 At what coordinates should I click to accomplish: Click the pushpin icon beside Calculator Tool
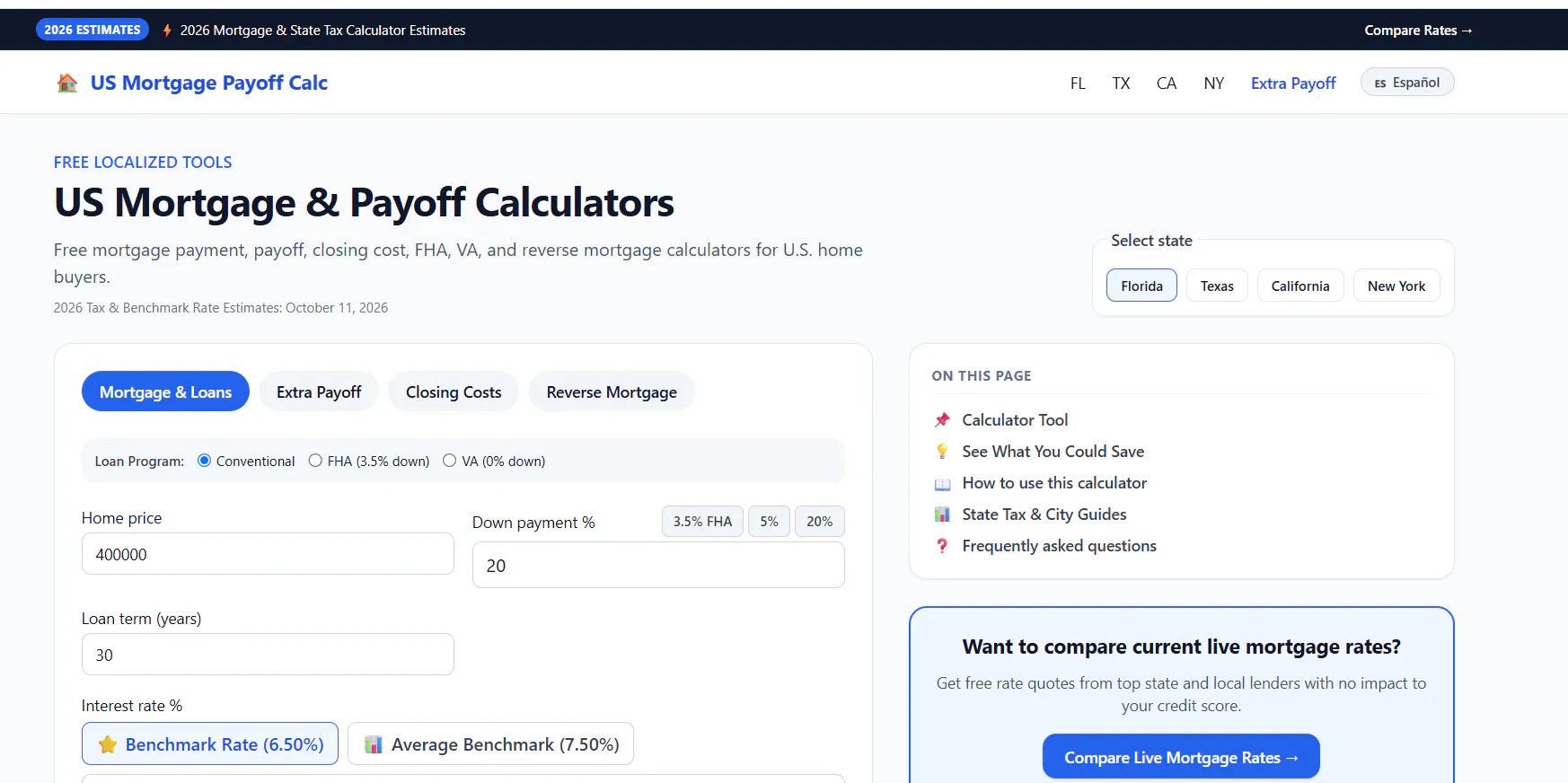coord(942,420)
